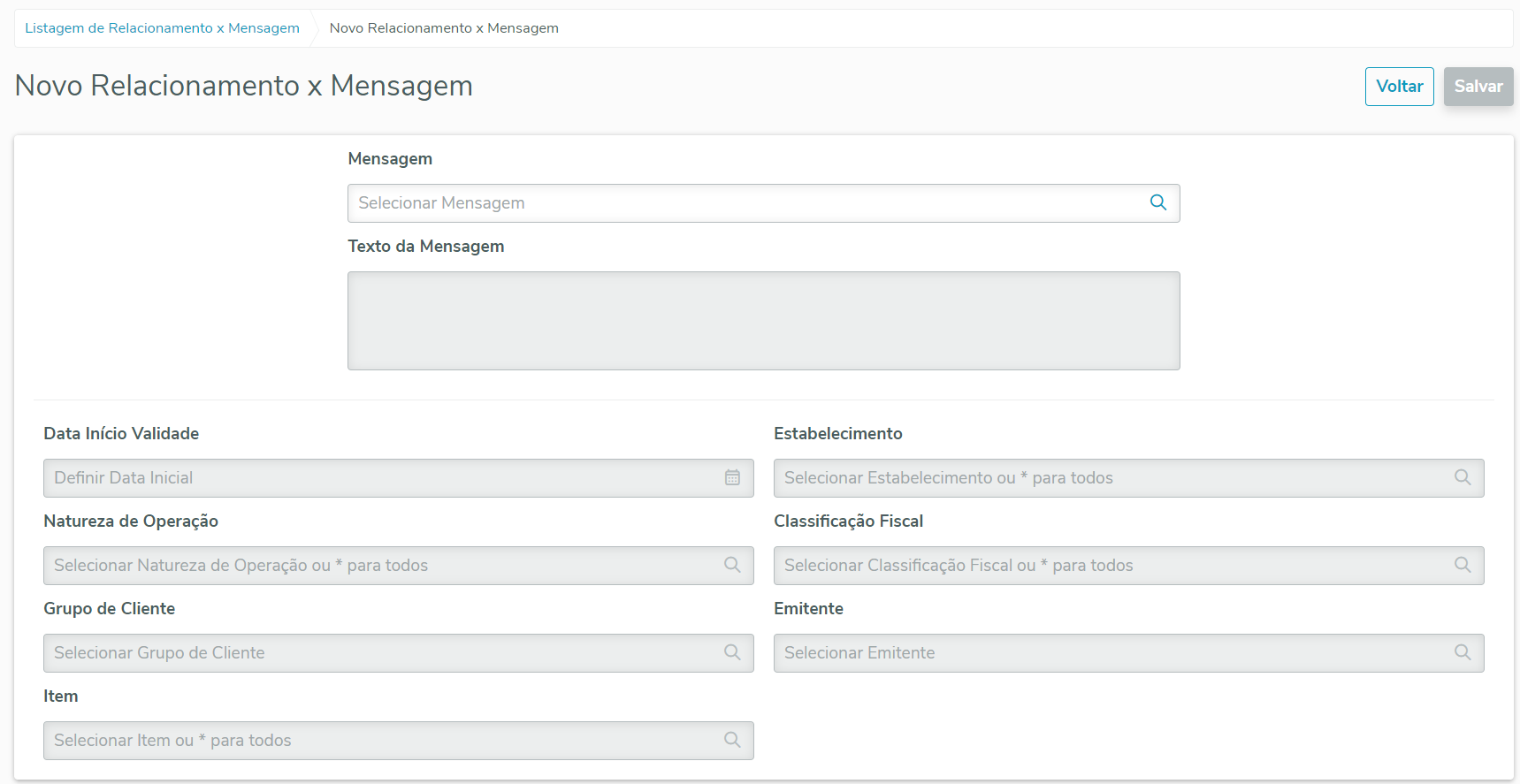Click Grupo de Cliente search icon
Viewport: 1520px width, 784px height.
tap(732, 652)
